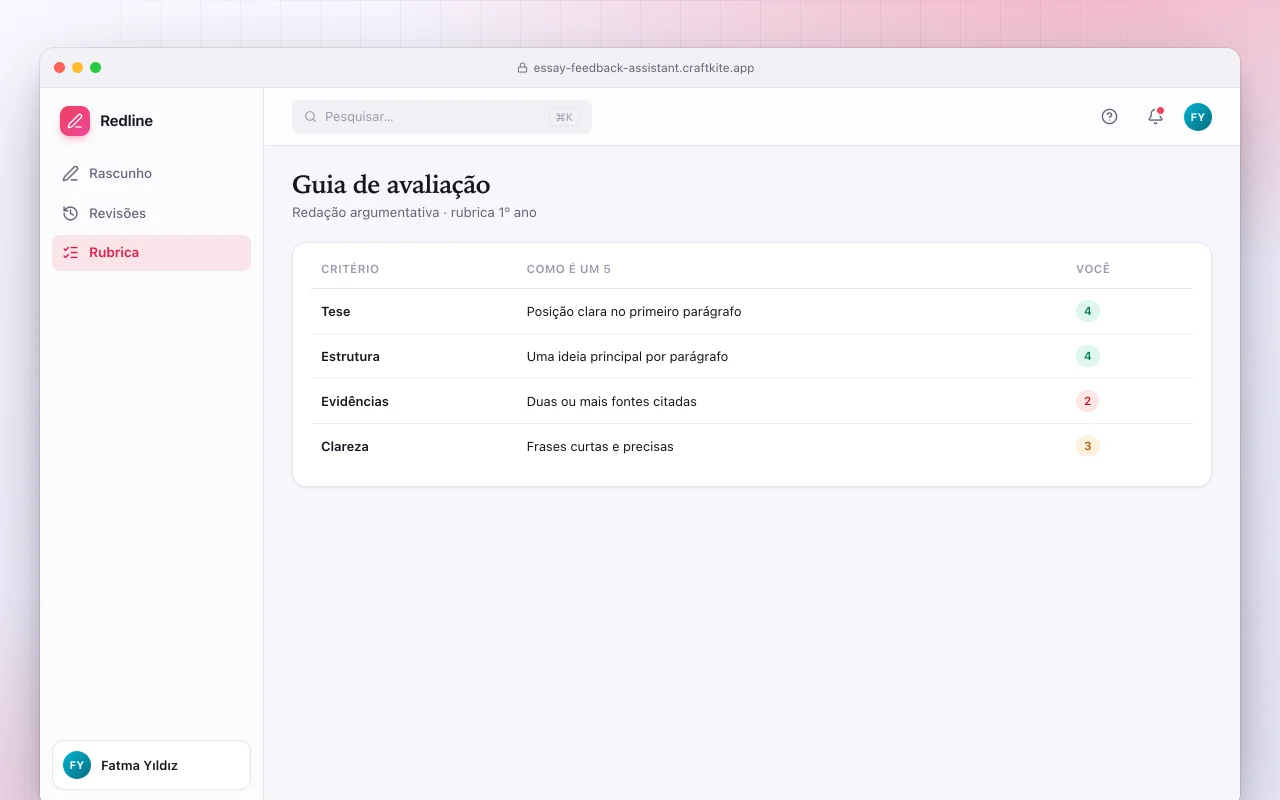Click the Evidências criterion name
1280x800 pixels.
(x=355, y=402)
